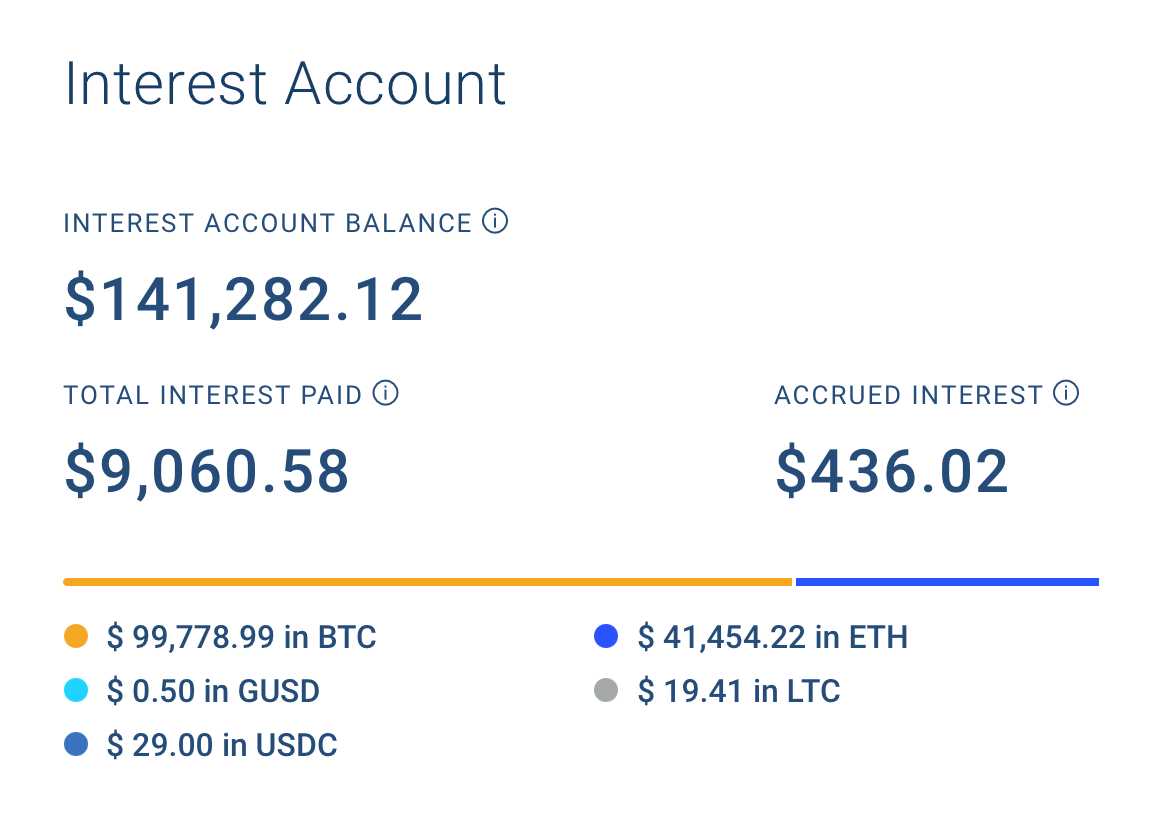The image size is (1164, 818).
Task: Select the $41,454.22 in ETH entry
Action: [x=773, y=637]
